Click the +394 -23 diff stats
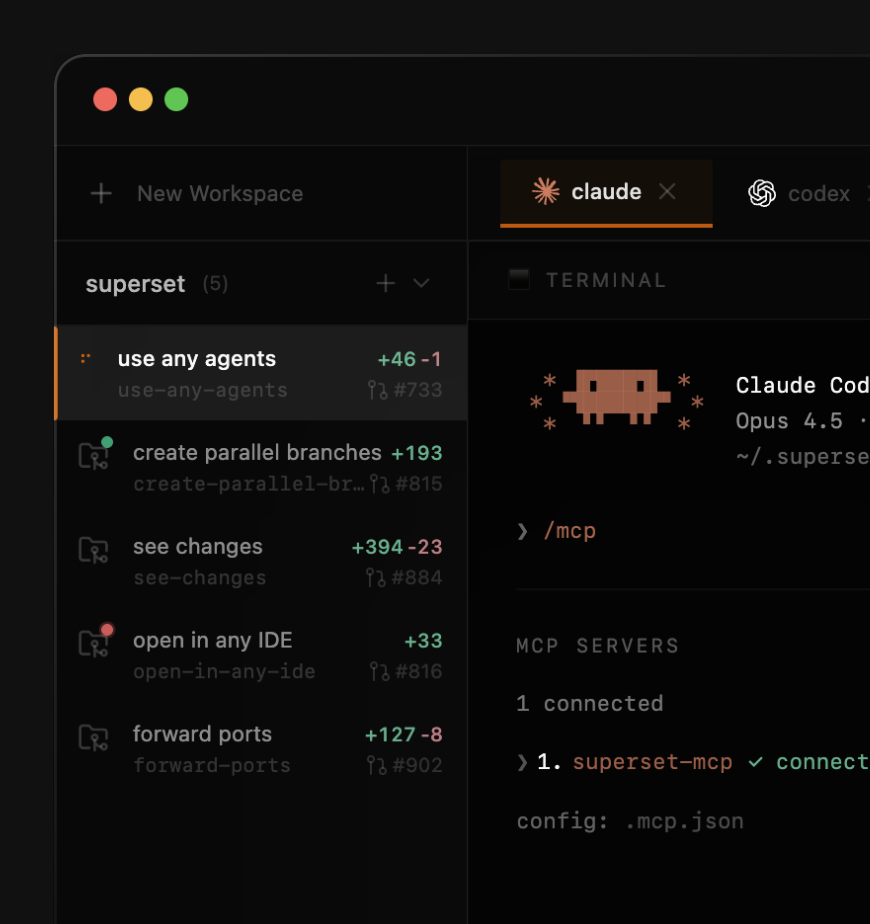Viewport: 870px width, 924px height. pyautogui.click(x=397, y=547)
